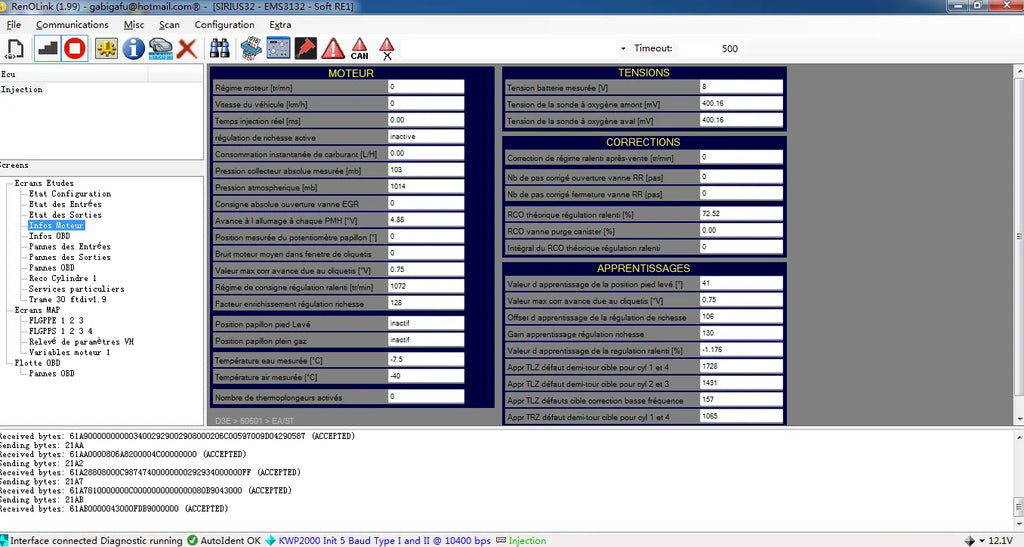Click the Température eau mesurée value -7.5

click(426, 360)
